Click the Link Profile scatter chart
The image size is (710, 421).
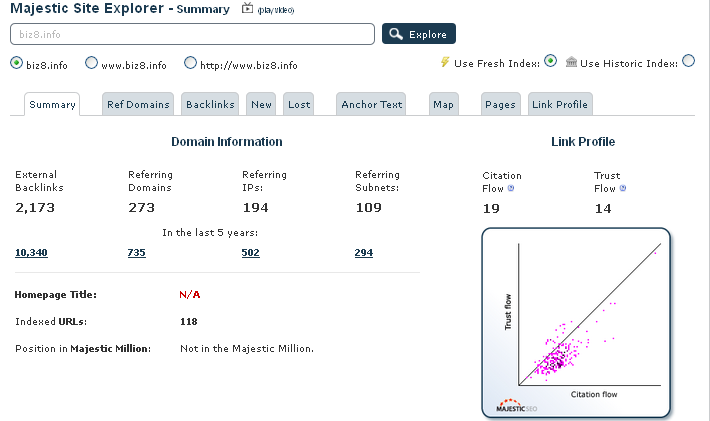coord(576,323)
